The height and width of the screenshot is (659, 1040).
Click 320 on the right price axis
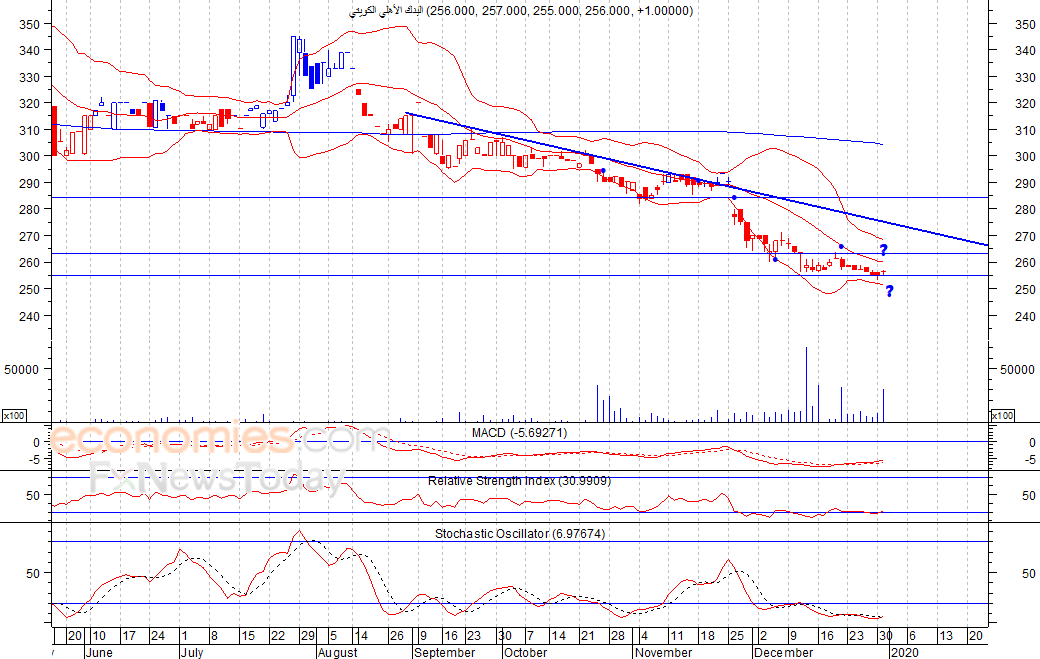click(x=1025, y=103)
